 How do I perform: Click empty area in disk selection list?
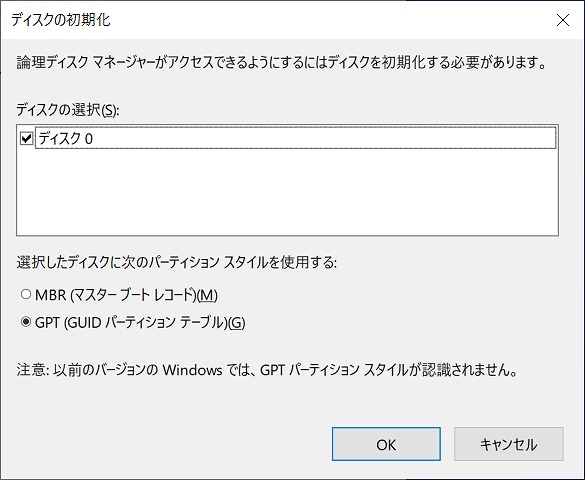287,192
